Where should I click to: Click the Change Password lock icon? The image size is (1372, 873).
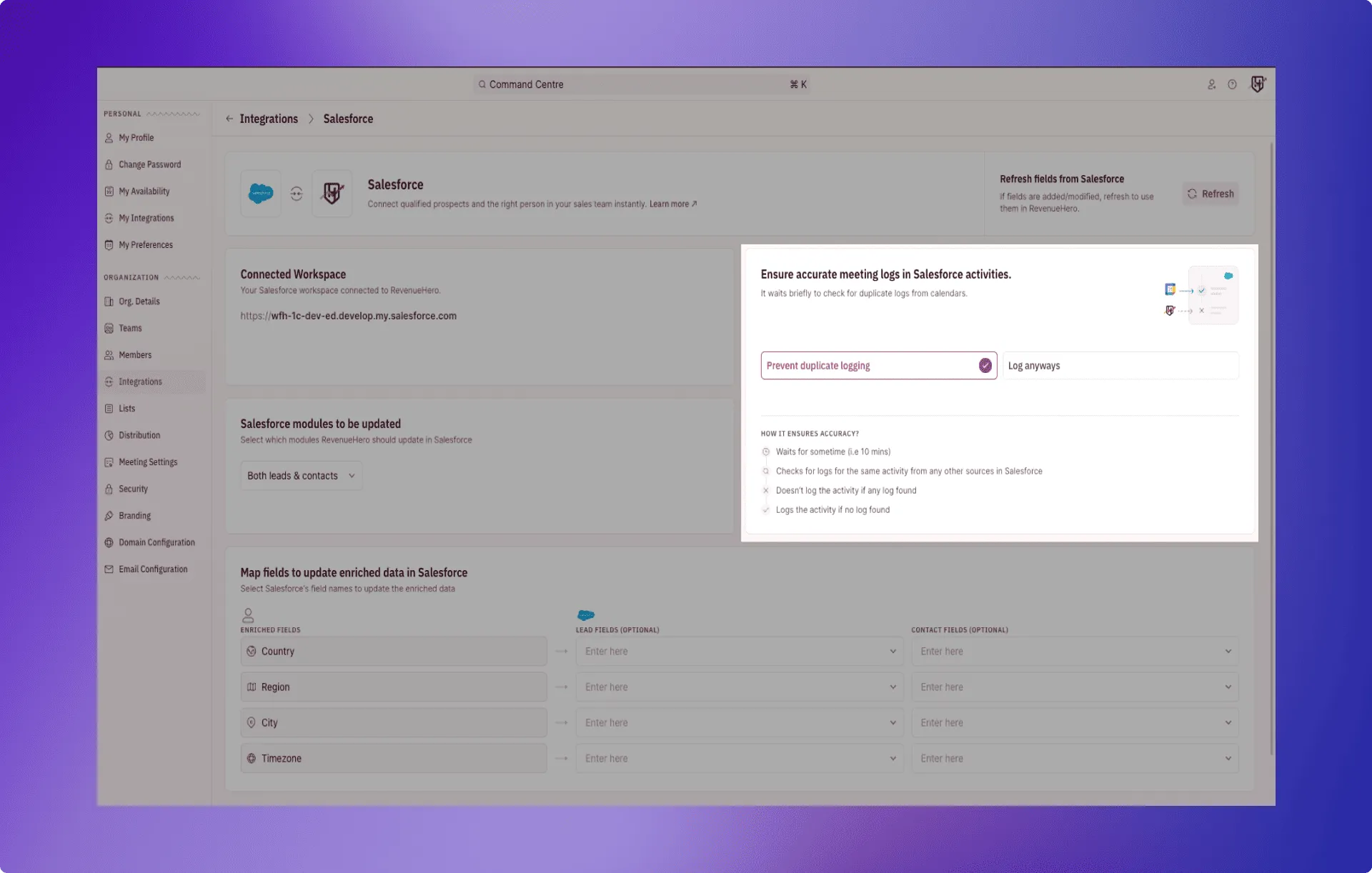coord(109,164)
